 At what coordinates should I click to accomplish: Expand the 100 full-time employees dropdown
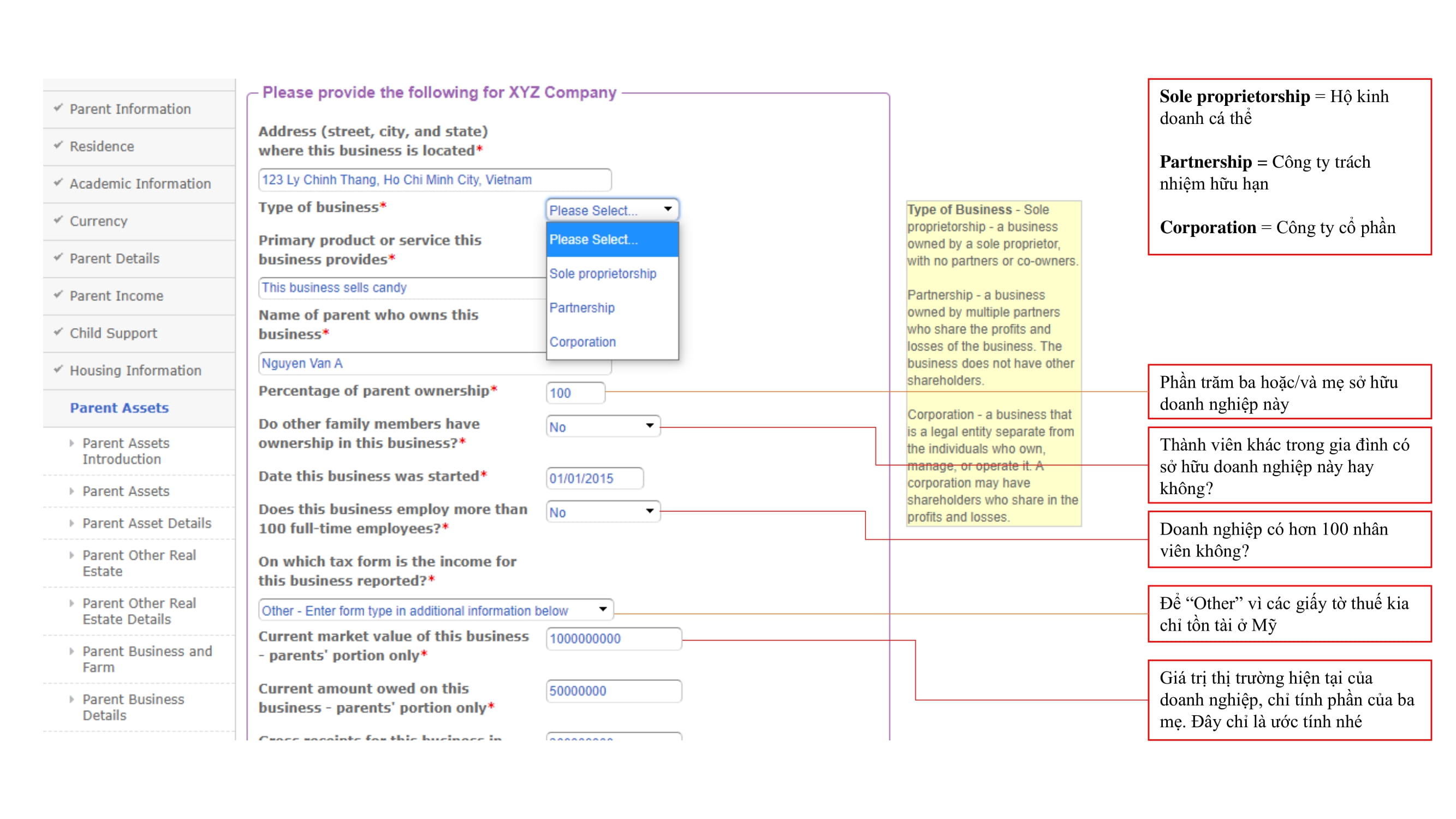coord(650,511)
